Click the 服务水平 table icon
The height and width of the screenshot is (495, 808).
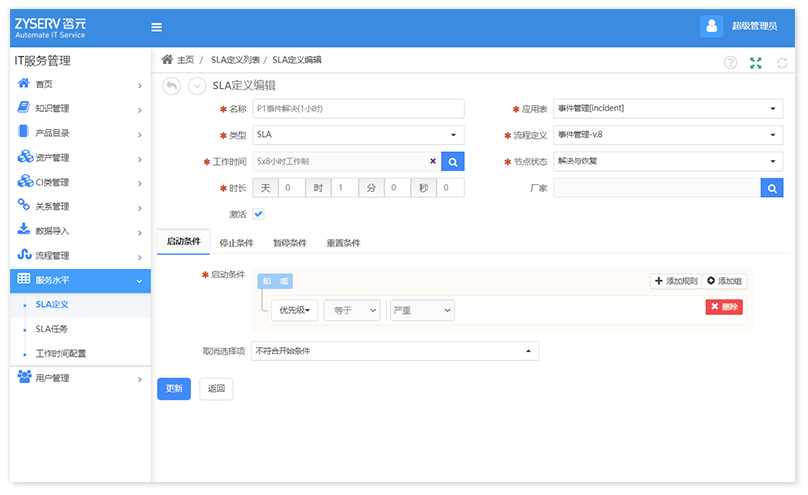coord(24,279)
